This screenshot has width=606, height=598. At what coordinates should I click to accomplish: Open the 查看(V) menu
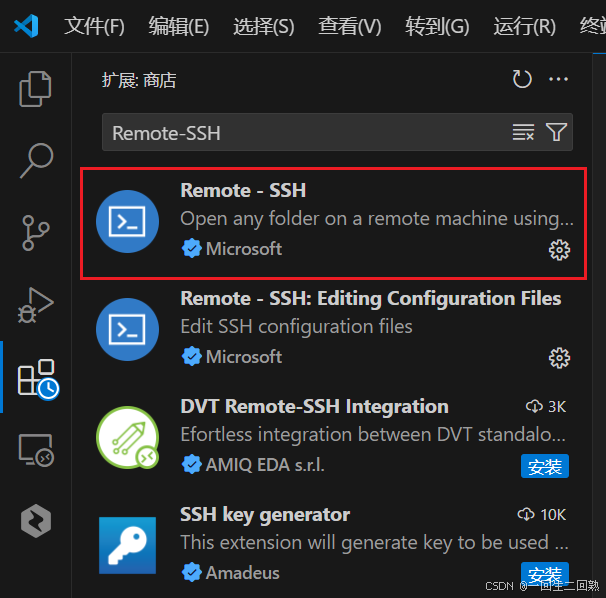(350, 26)
